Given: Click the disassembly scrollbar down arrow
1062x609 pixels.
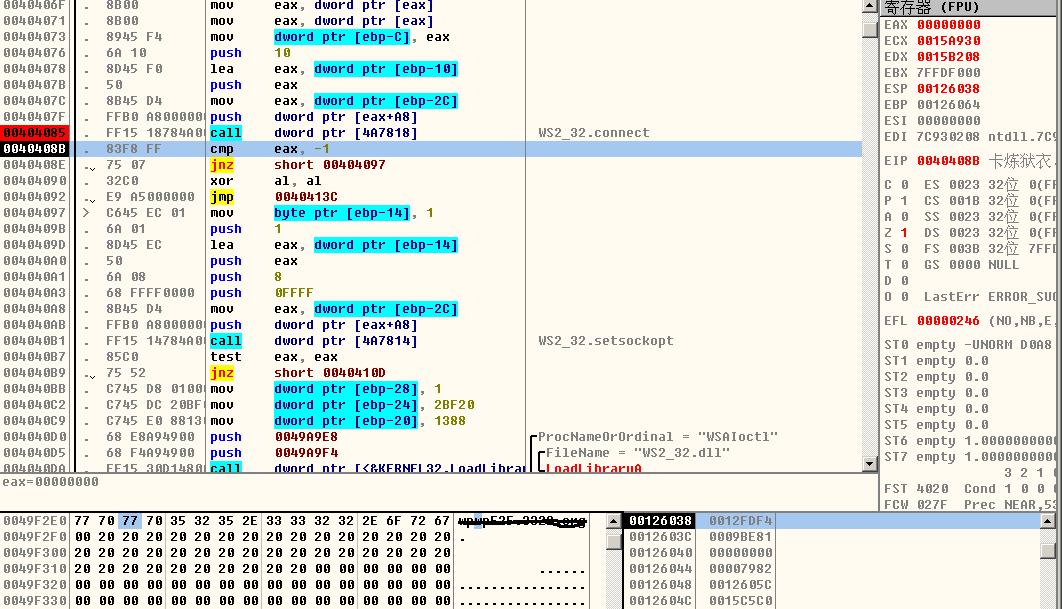Looking at the screenshot, I should tap(870, 464).
